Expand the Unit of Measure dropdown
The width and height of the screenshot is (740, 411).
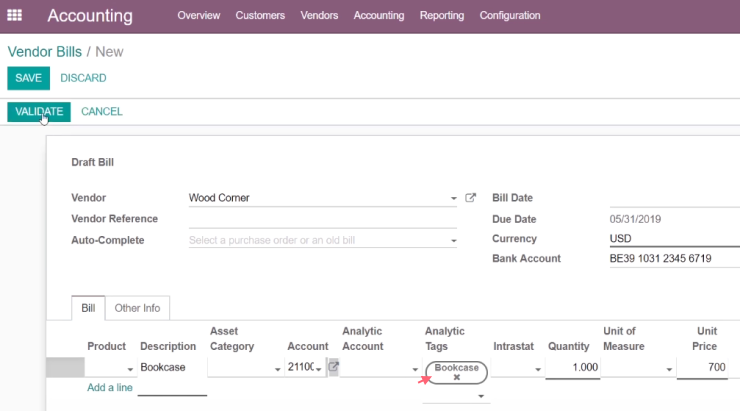669,369
